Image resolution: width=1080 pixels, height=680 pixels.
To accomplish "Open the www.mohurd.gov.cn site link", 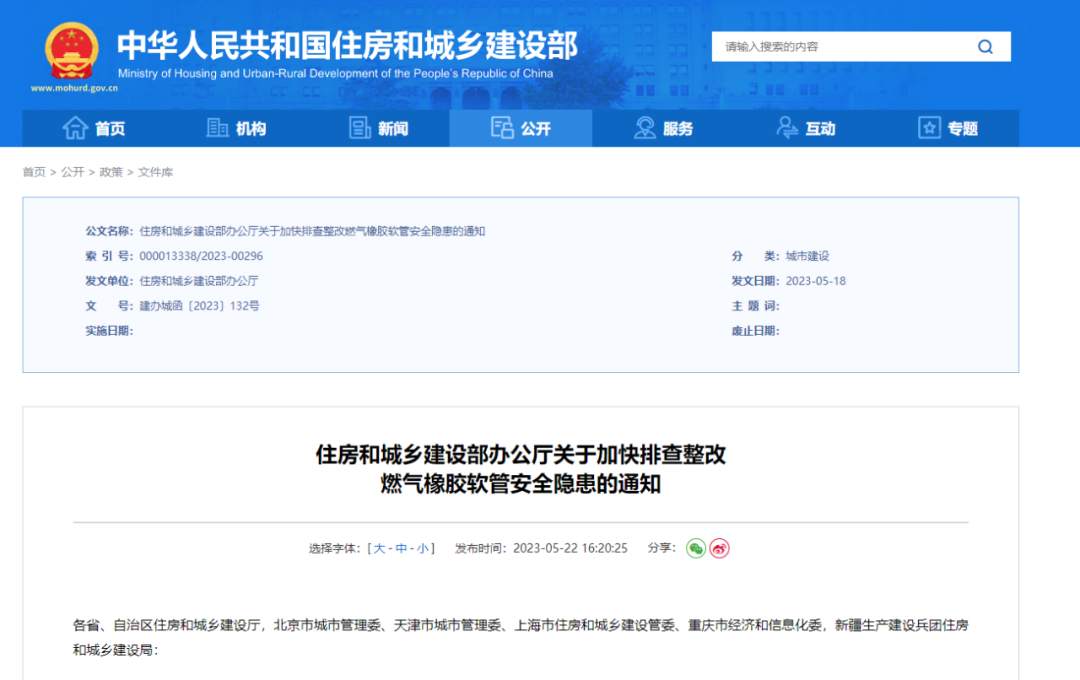I will pyautogui.click(x=74, y=88).
